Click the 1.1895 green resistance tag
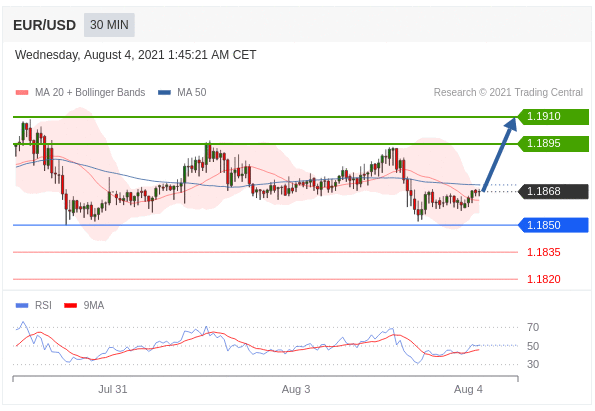Image resolution: width=595 pixels, height=411 pixels. [553, 143]
